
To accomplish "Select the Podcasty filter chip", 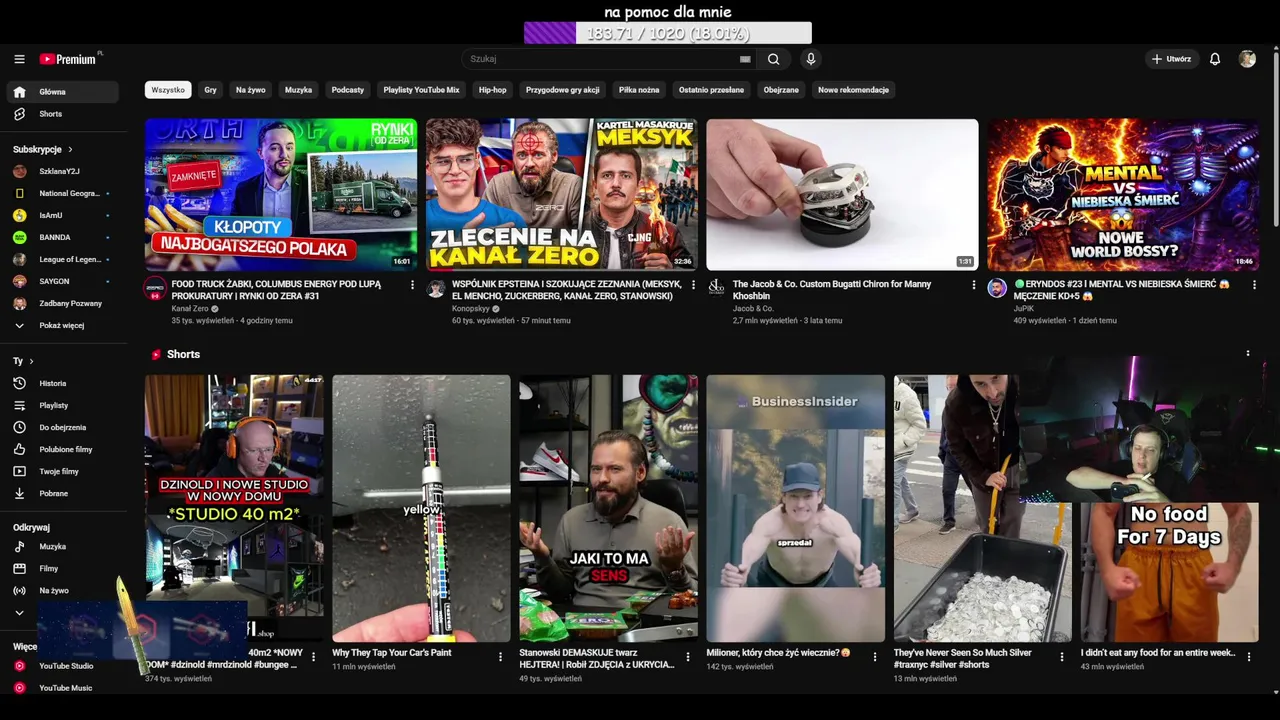I will (x=348, y=90).
